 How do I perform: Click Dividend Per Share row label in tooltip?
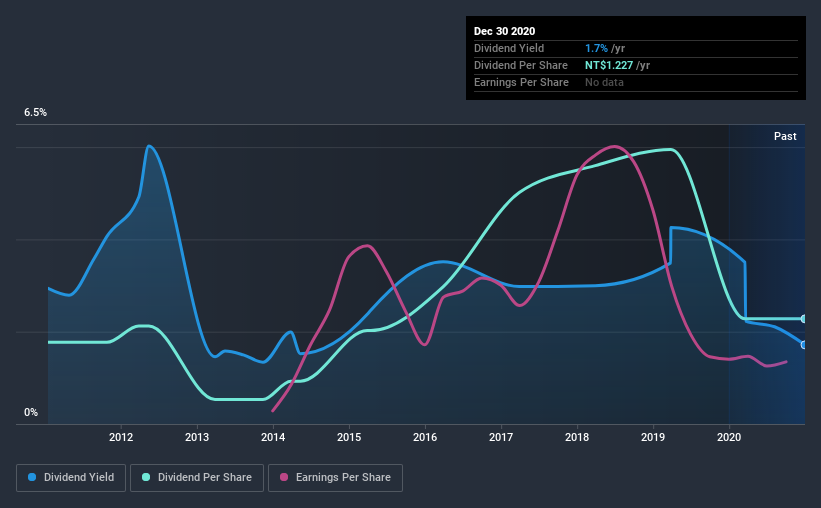[520, 65]
